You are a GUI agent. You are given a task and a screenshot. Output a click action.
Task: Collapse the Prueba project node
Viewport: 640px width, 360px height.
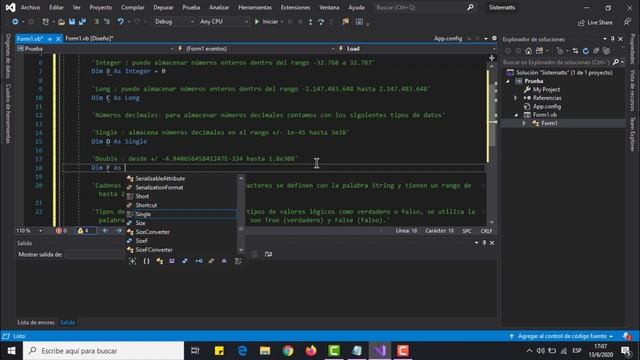[508, 81]
